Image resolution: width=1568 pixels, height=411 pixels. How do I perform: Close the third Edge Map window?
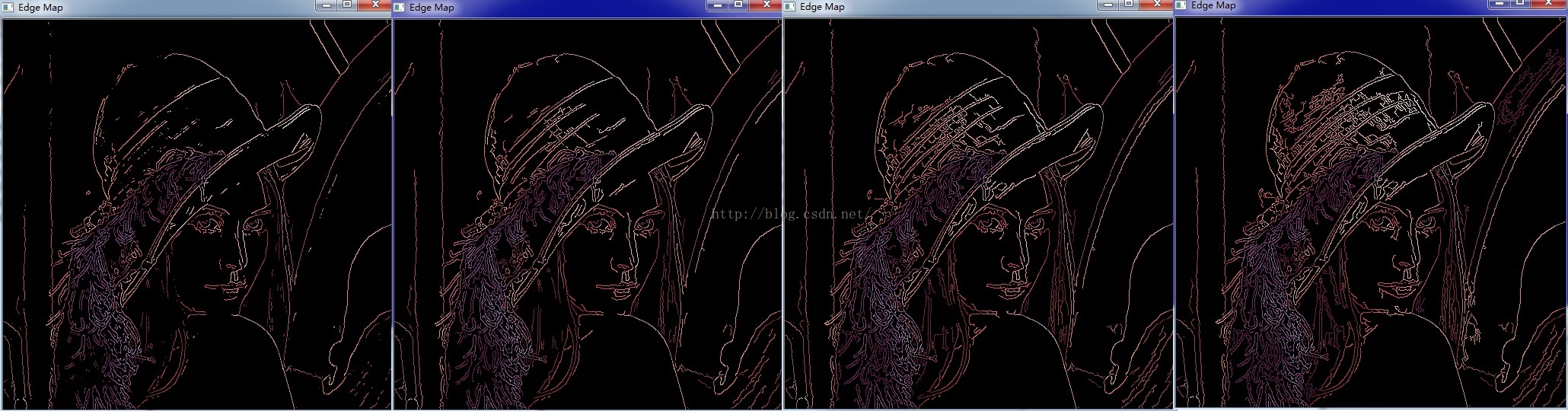tap(1156, 4)
